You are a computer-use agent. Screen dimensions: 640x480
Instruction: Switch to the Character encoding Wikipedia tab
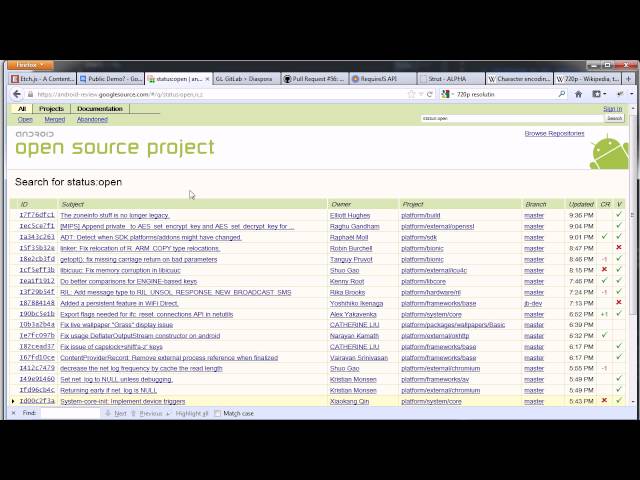tap(519, 79)
